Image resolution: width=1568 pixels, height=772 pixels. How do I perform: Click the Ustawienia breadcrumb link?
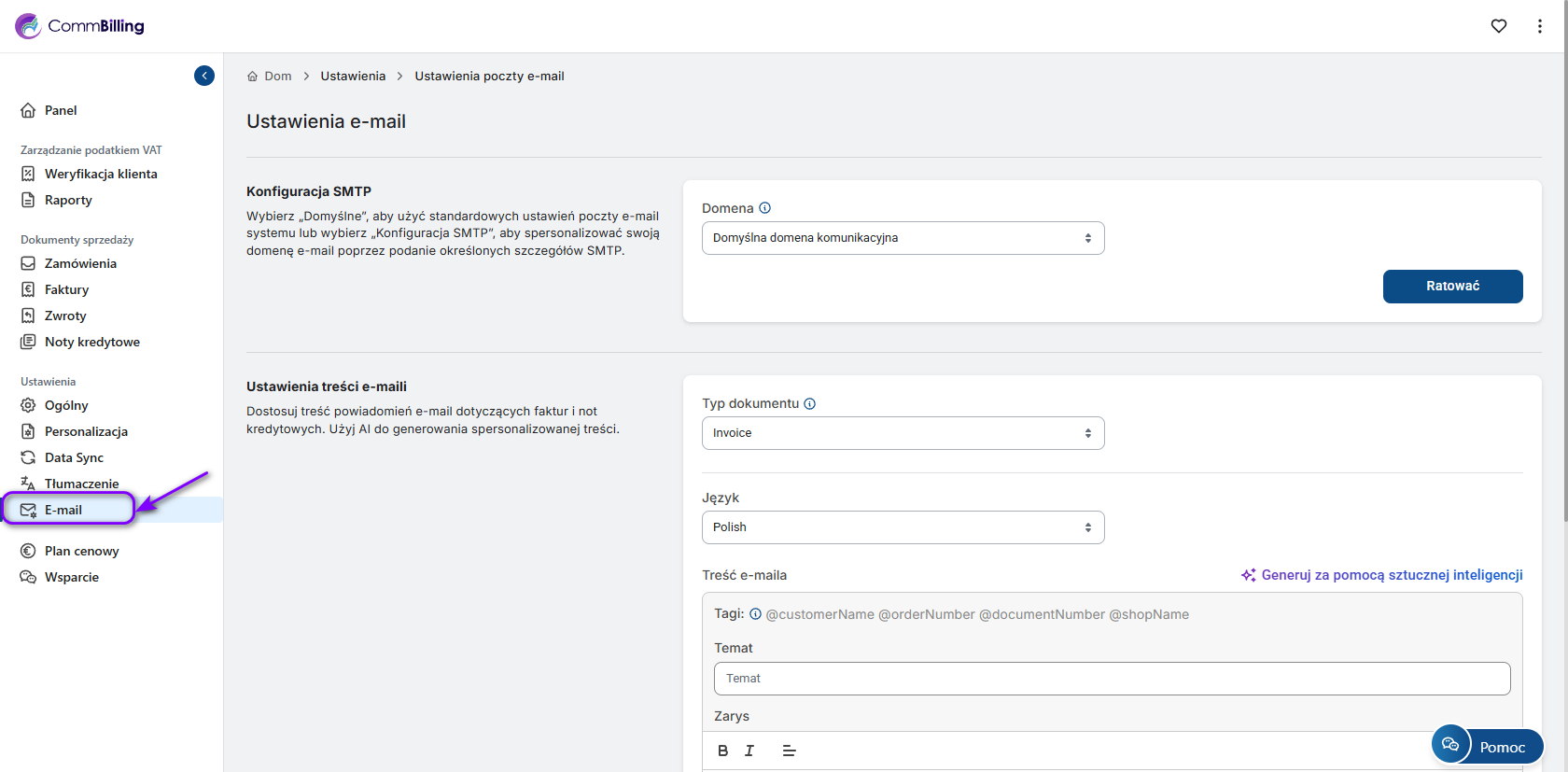[x=353, y=77]
